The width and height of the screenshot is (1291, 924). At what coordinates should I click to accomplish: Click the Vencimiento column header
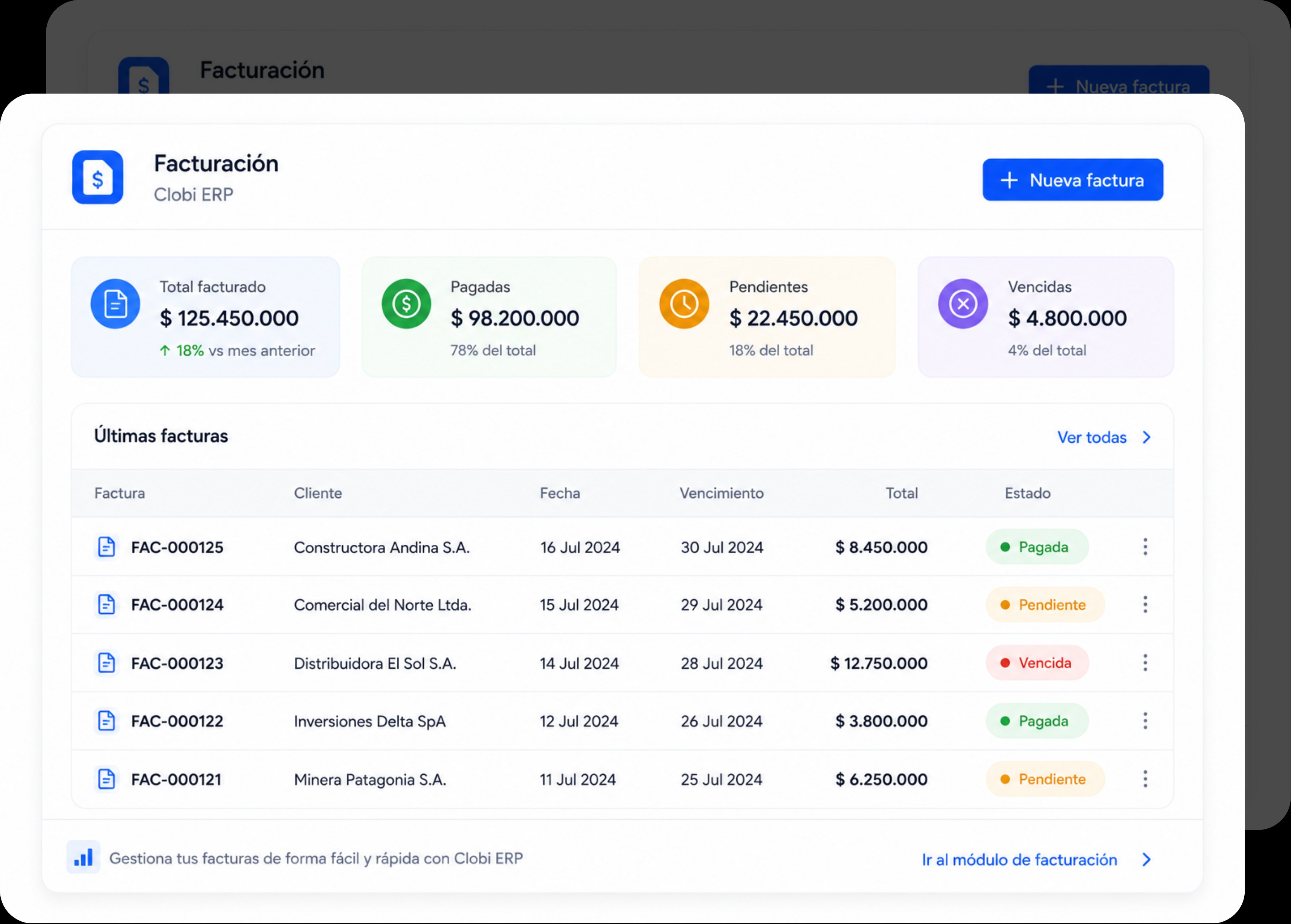tap(721, 493)
